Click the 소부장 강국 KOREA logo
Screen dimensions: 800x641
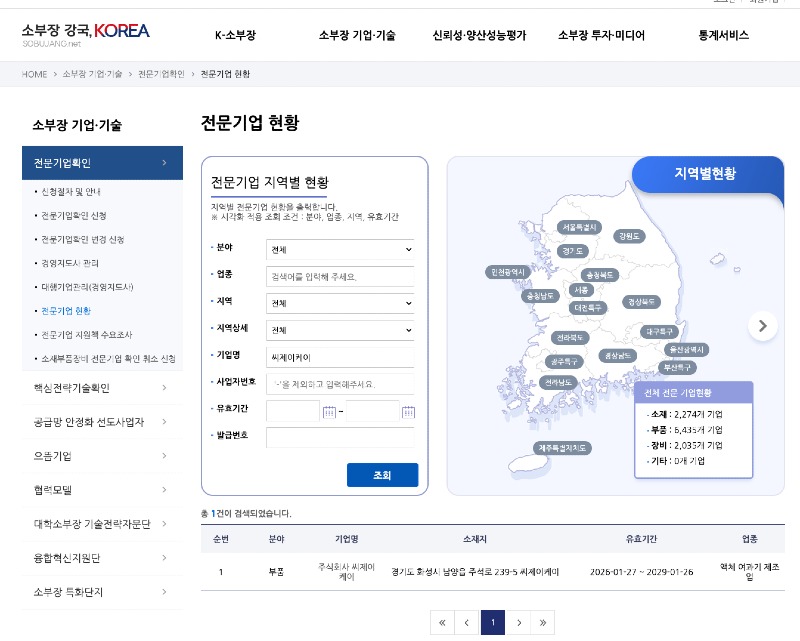click(x=86, y=35)
